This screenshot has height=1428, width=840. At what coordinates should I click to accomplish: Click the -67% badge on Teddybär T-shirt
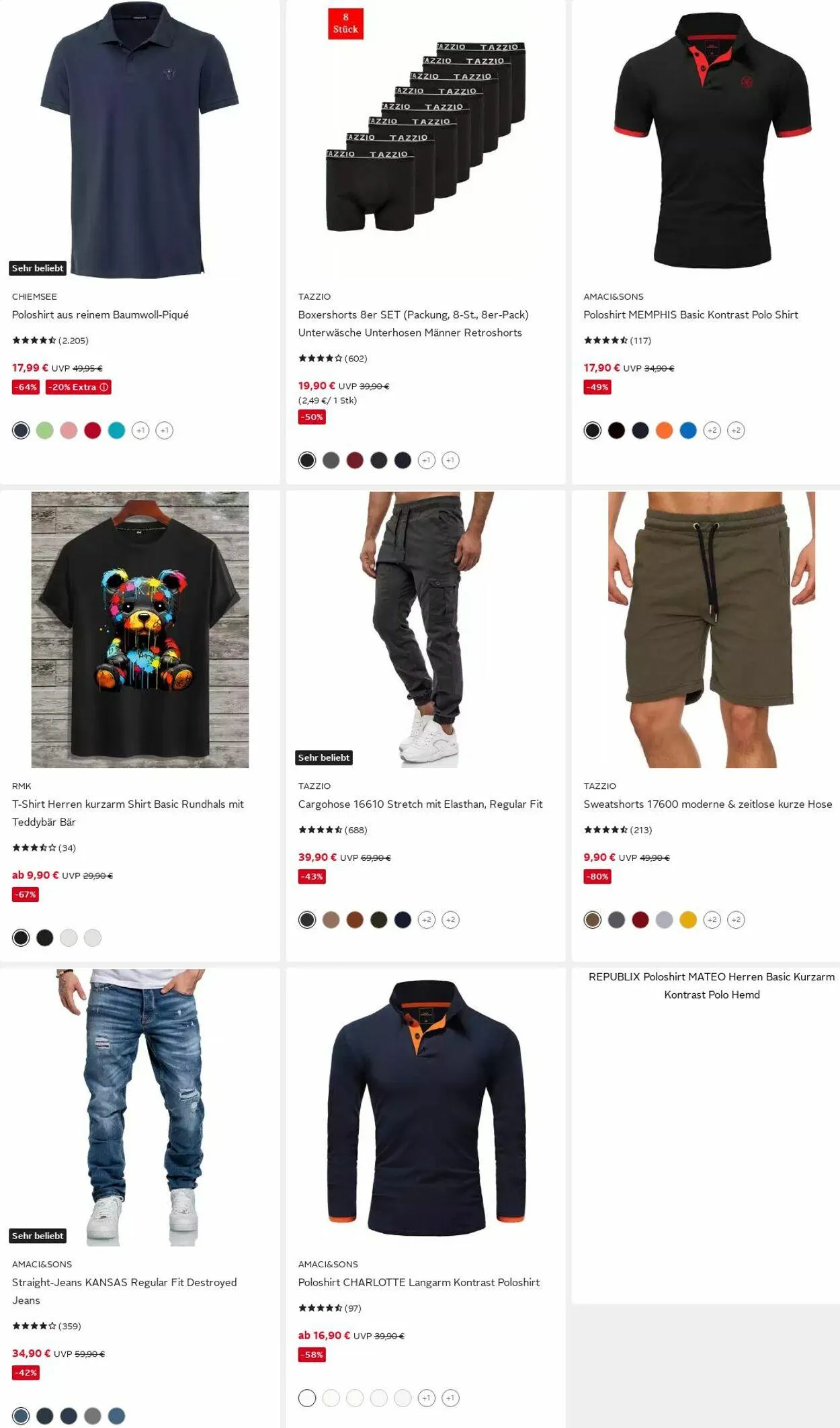26,894
